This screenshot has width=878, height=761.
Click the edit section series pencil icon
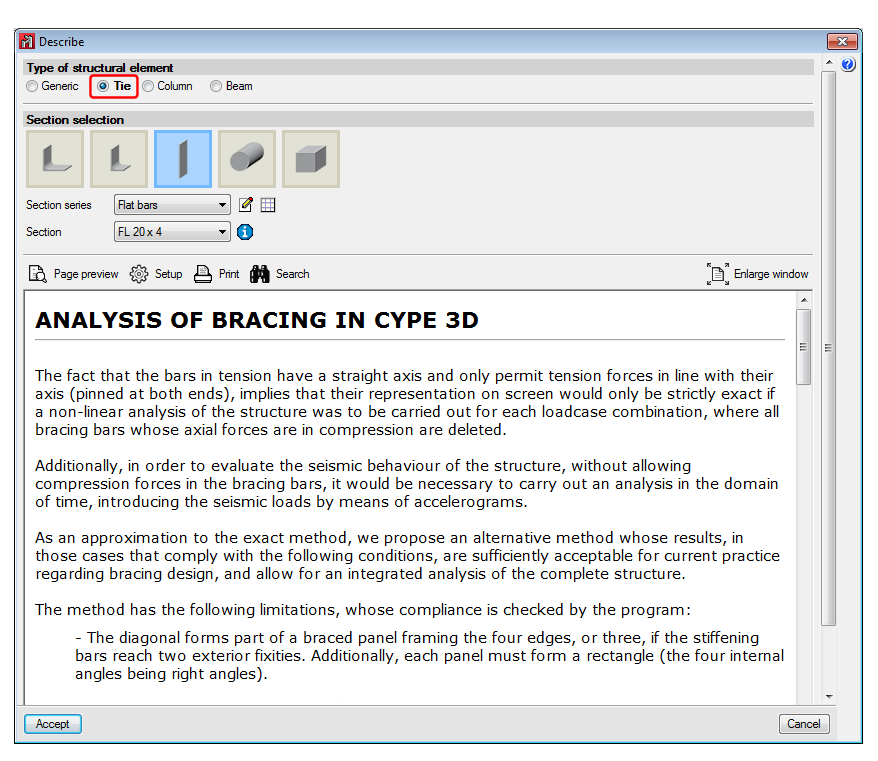pyautogui.click(x=246, y=204)
